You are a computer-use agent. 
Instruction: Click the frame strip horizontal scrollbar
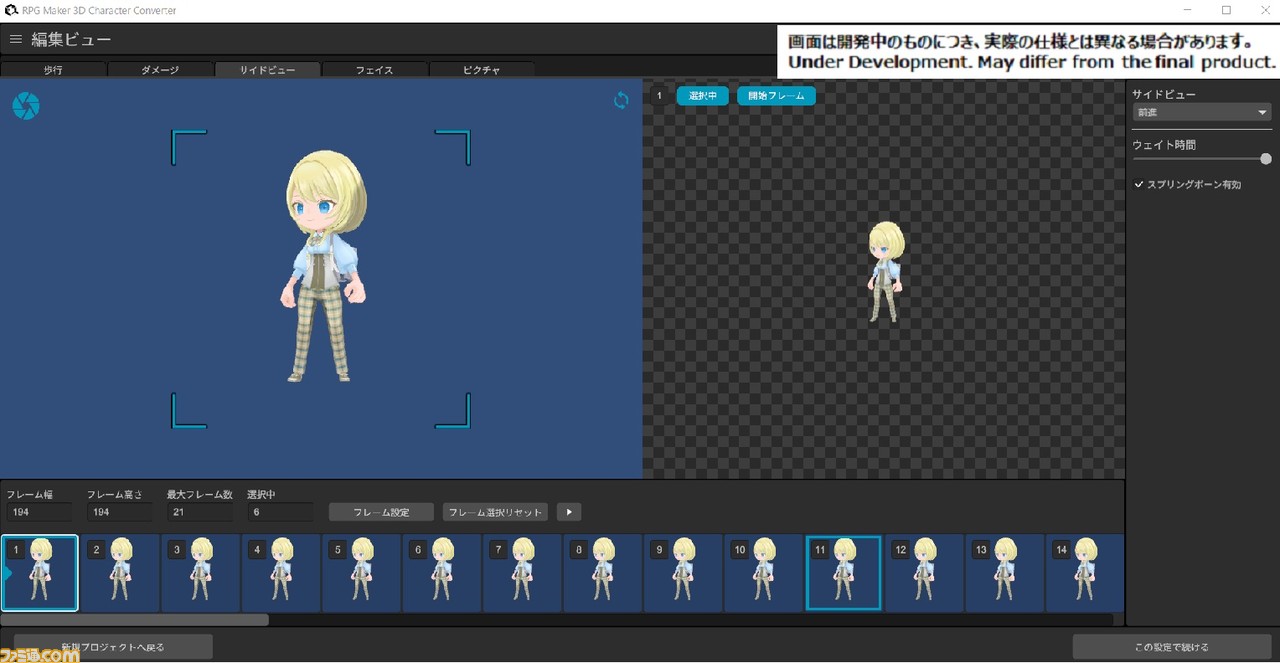135,620
